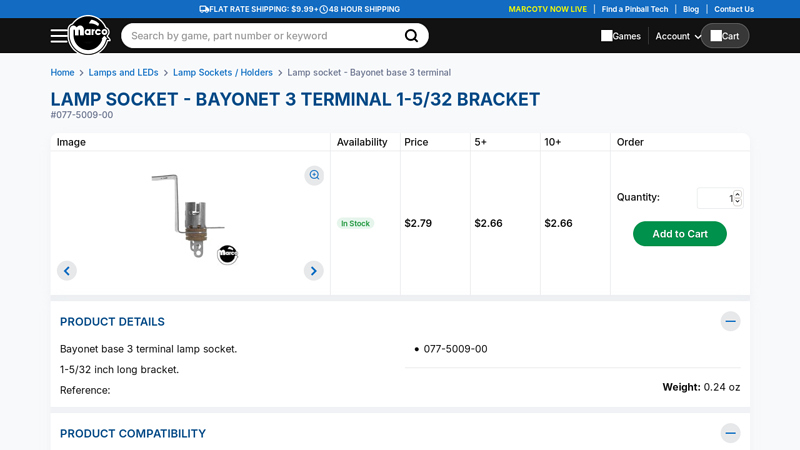Show the previous product image
The image size is (800, 450).
click(67, 270)
